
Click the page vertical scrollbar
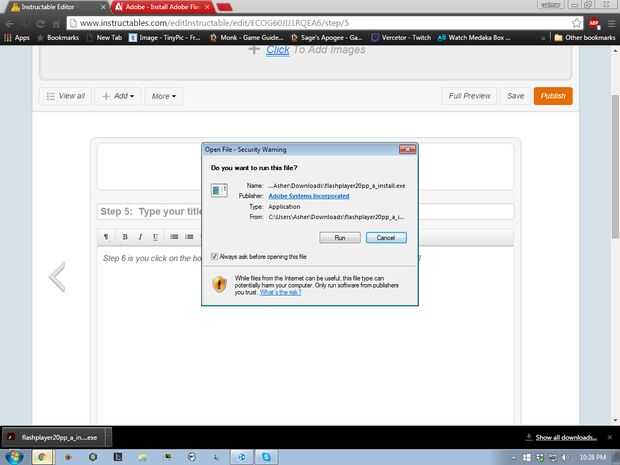pos(615,166)
